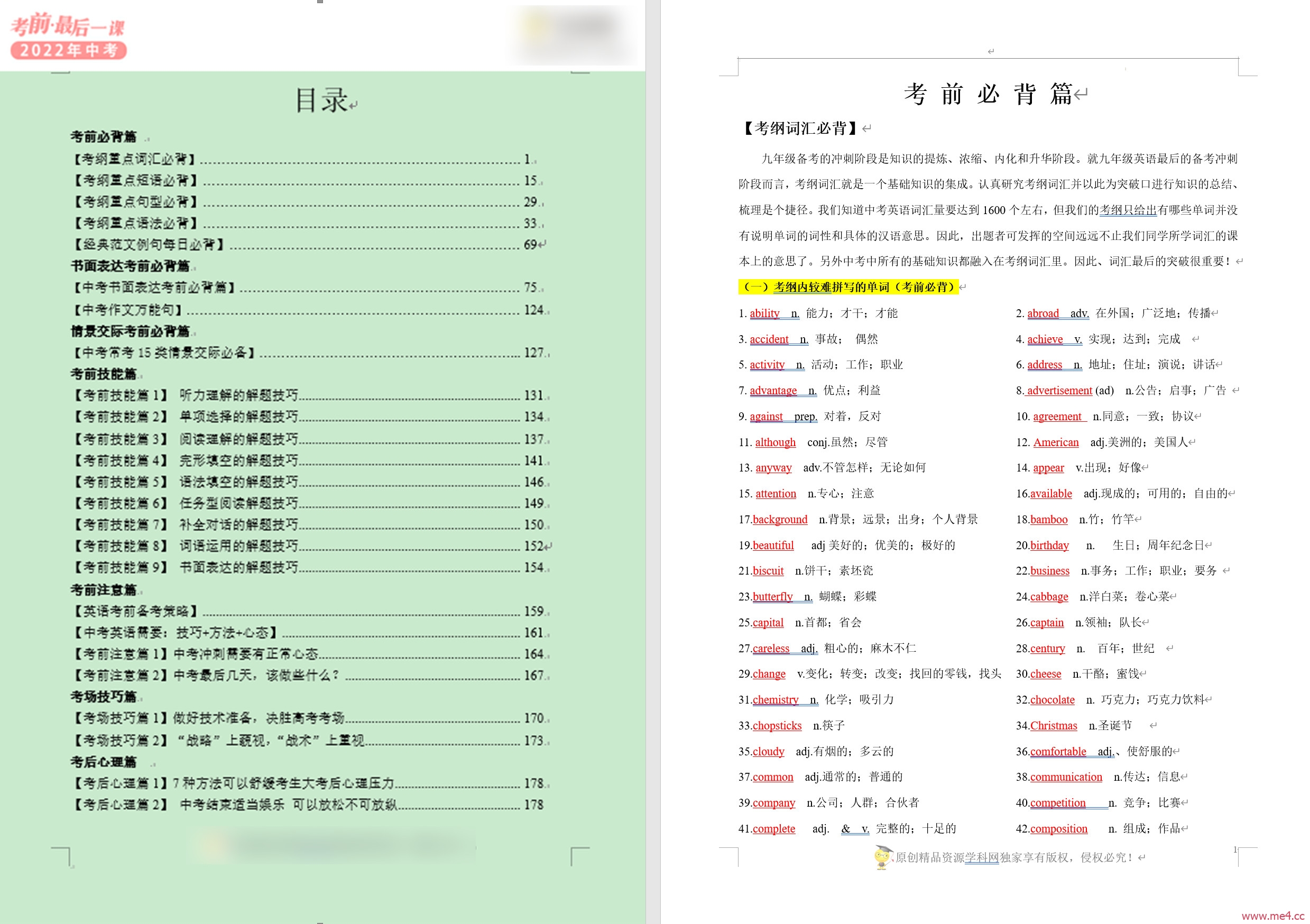Image resolution: width=1310 pixels, height=924 pixels.
Task: Select the section heading 考场技巧篇
Action: click(x=103, y=697)
